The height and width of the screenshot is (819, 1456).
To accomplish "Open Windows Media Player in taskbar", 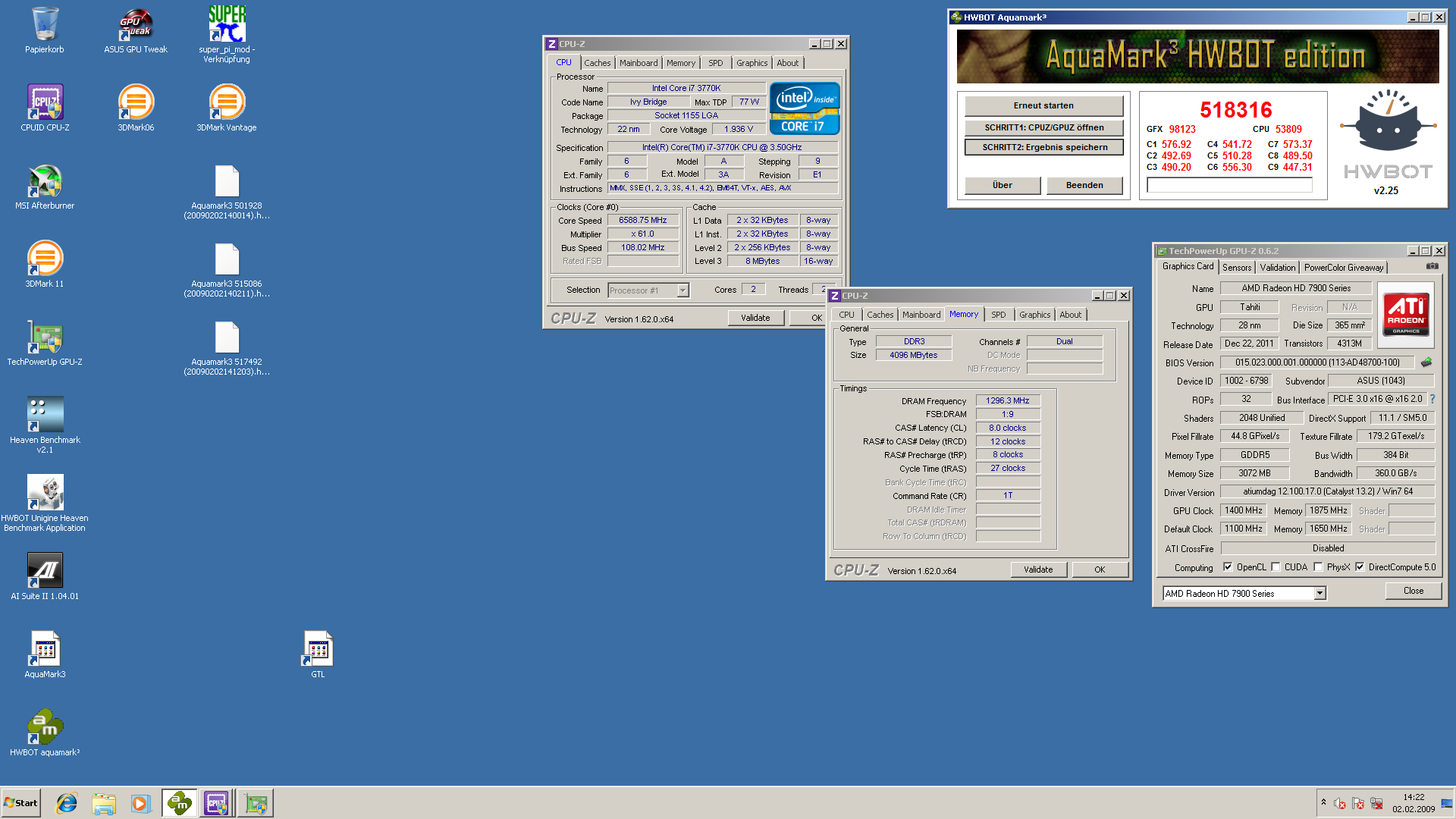I will point(140,803).
